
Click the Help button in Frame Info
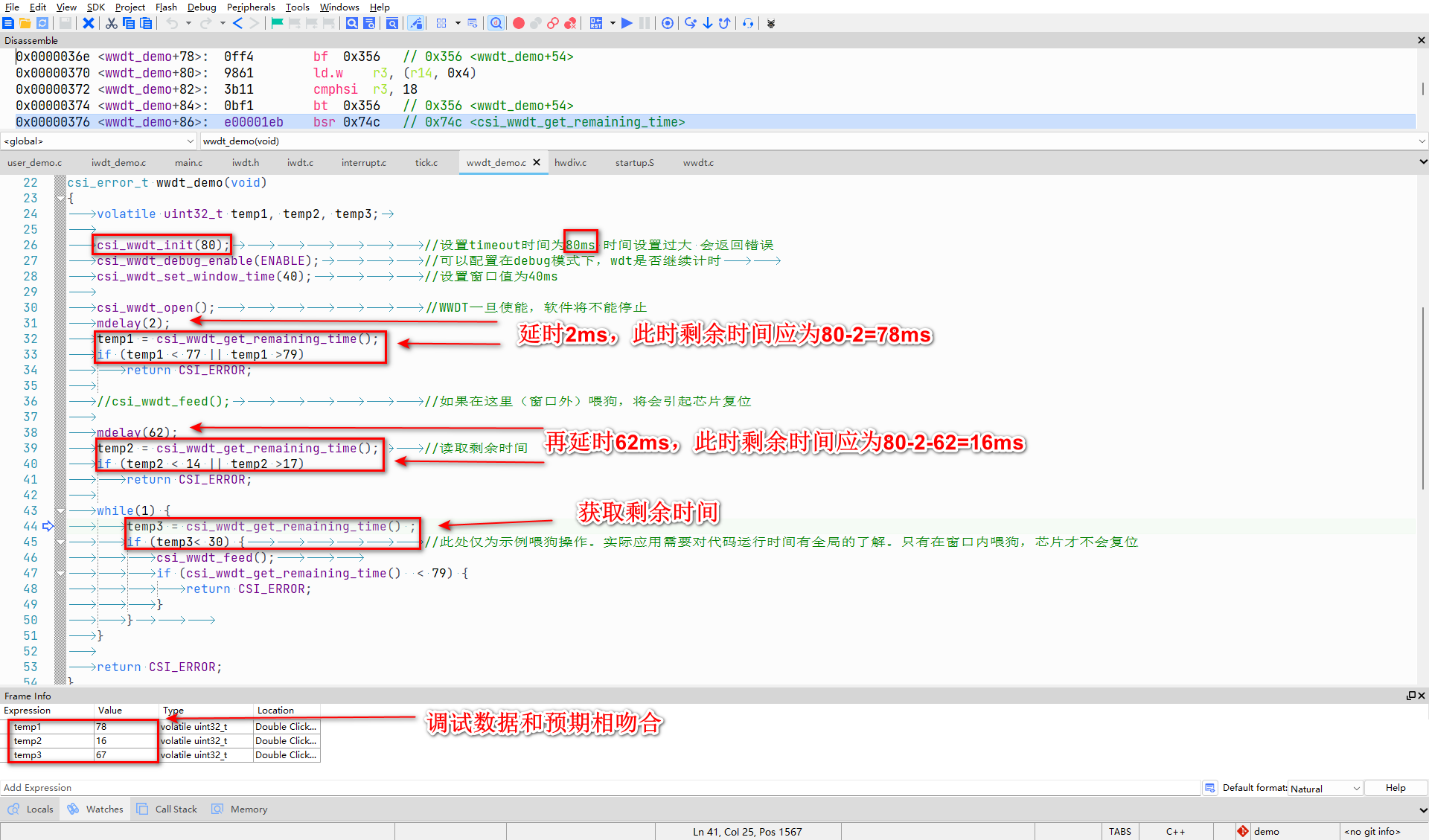click(1396, 788)
